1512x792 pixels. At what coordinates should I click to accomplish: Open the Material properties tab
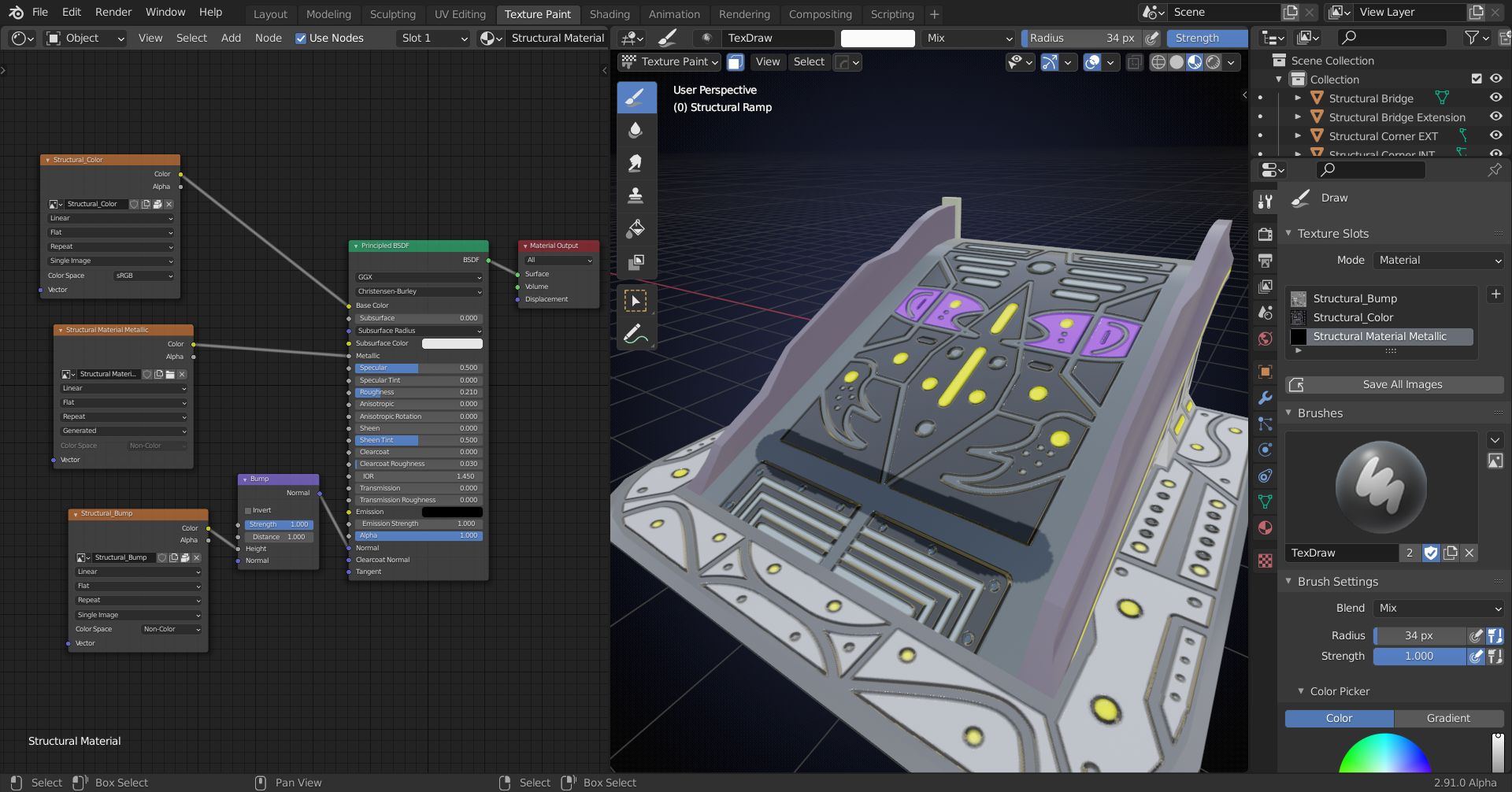tap(1266, 527)
